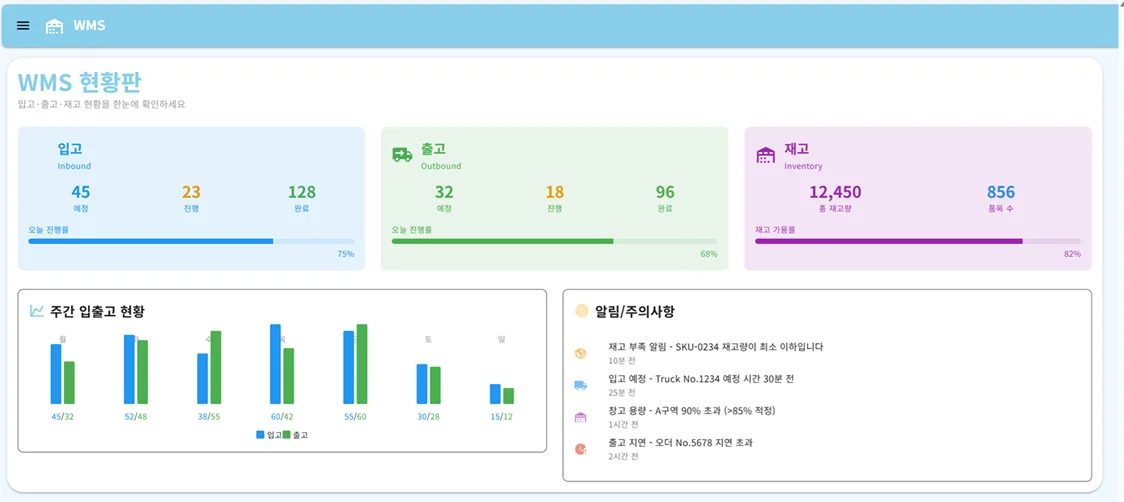Image resolution: width=1124 pixels, height=502 pixels.
Task: Click the 52/48 chart label
Action: pos(135,417)
